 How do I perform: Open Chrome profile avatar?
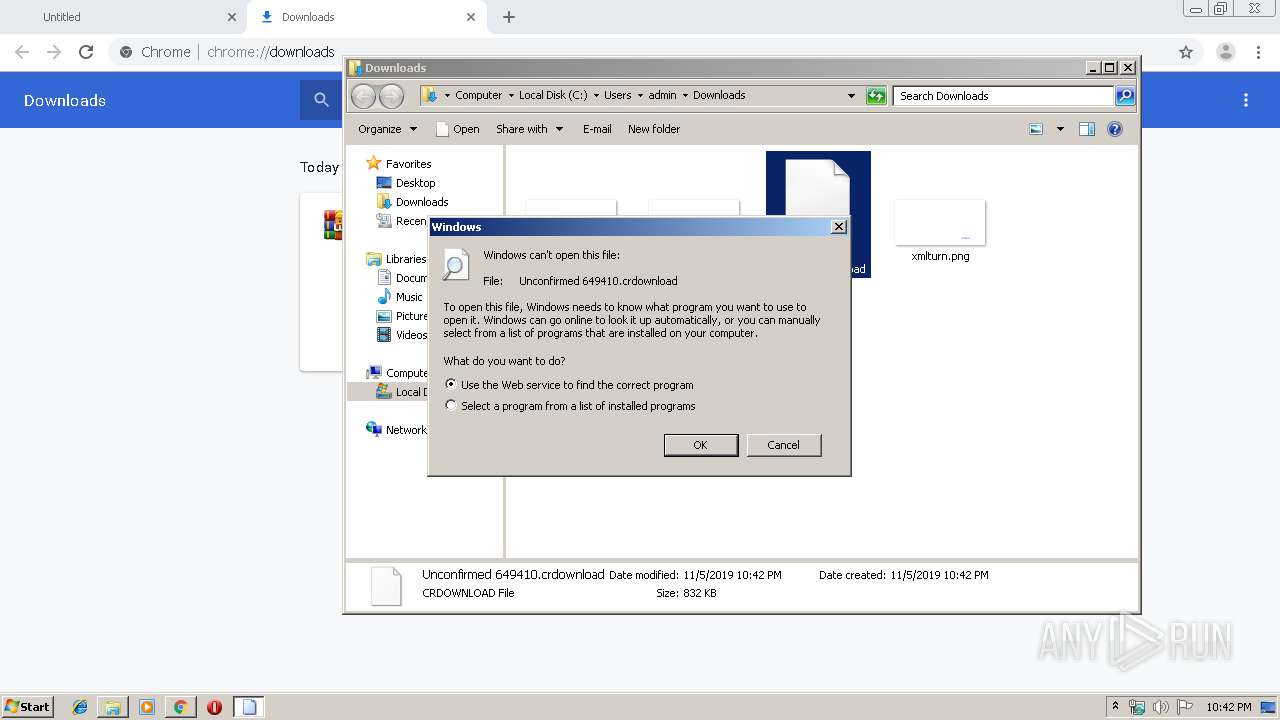pos(1225,52)
